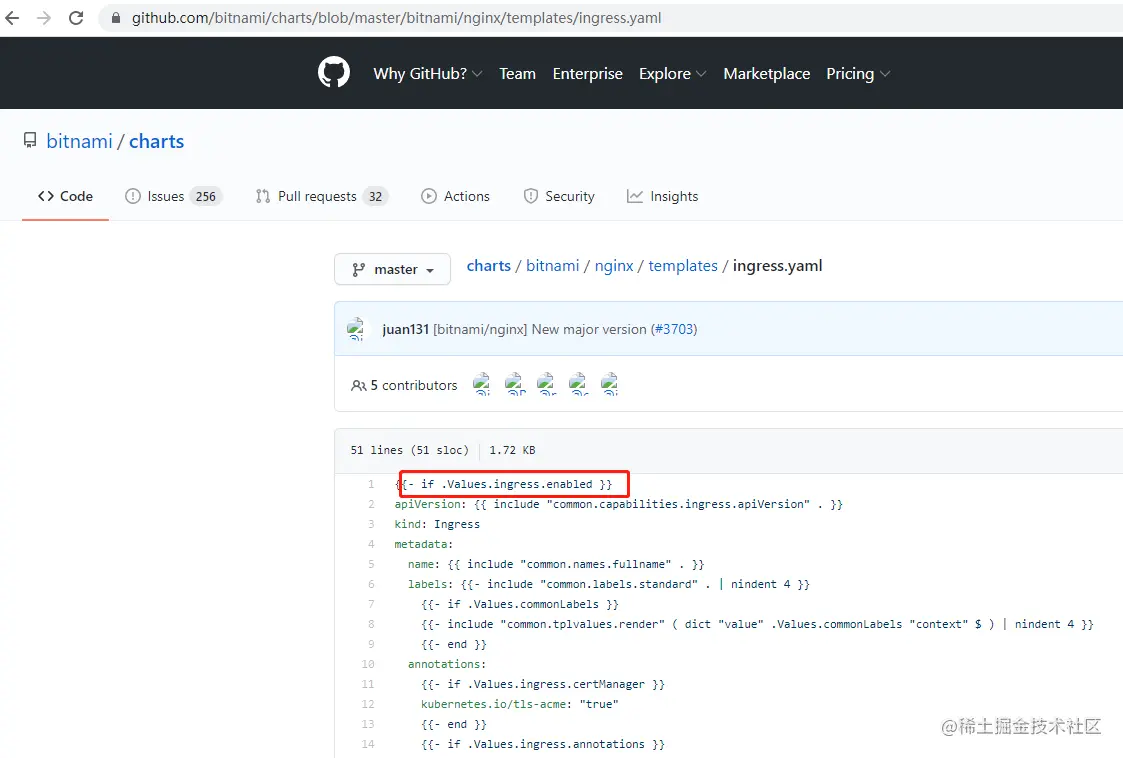Open juan131's profile link
1123x758 pixels.
pos(405,329)
